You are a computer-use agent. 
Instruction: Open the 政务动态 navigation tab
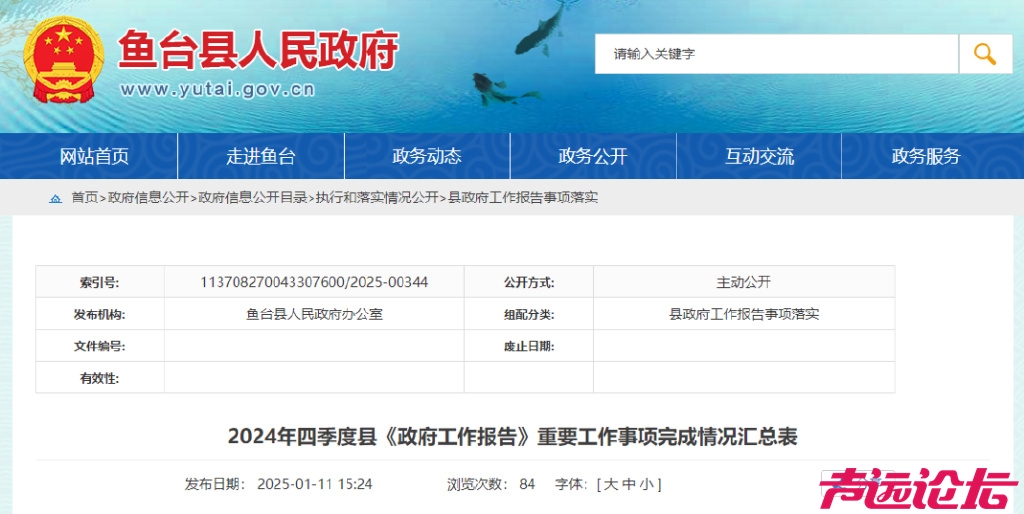(427, 156)
